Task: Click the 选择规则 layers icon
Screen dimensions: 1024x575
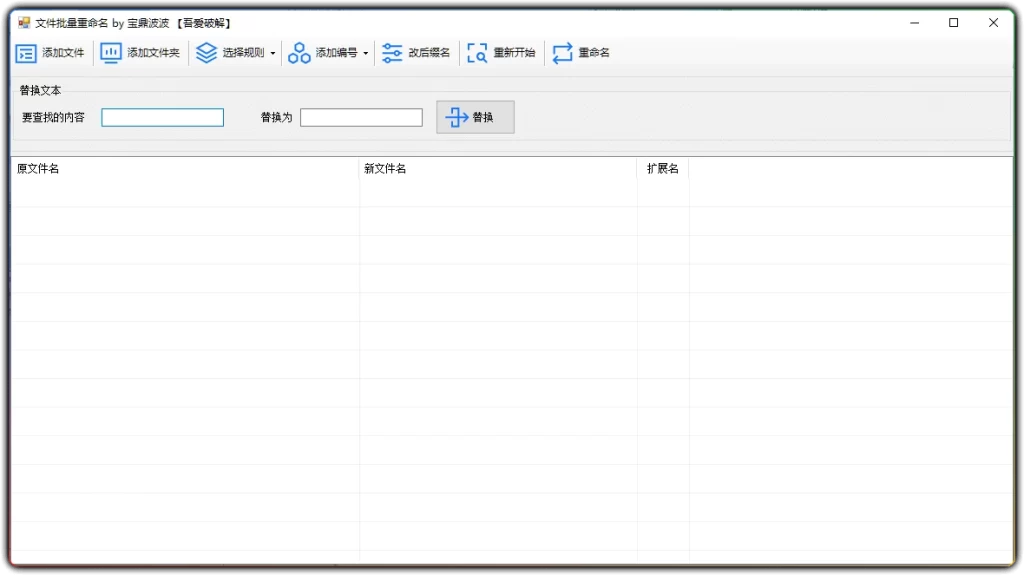Action: (206, 53)
